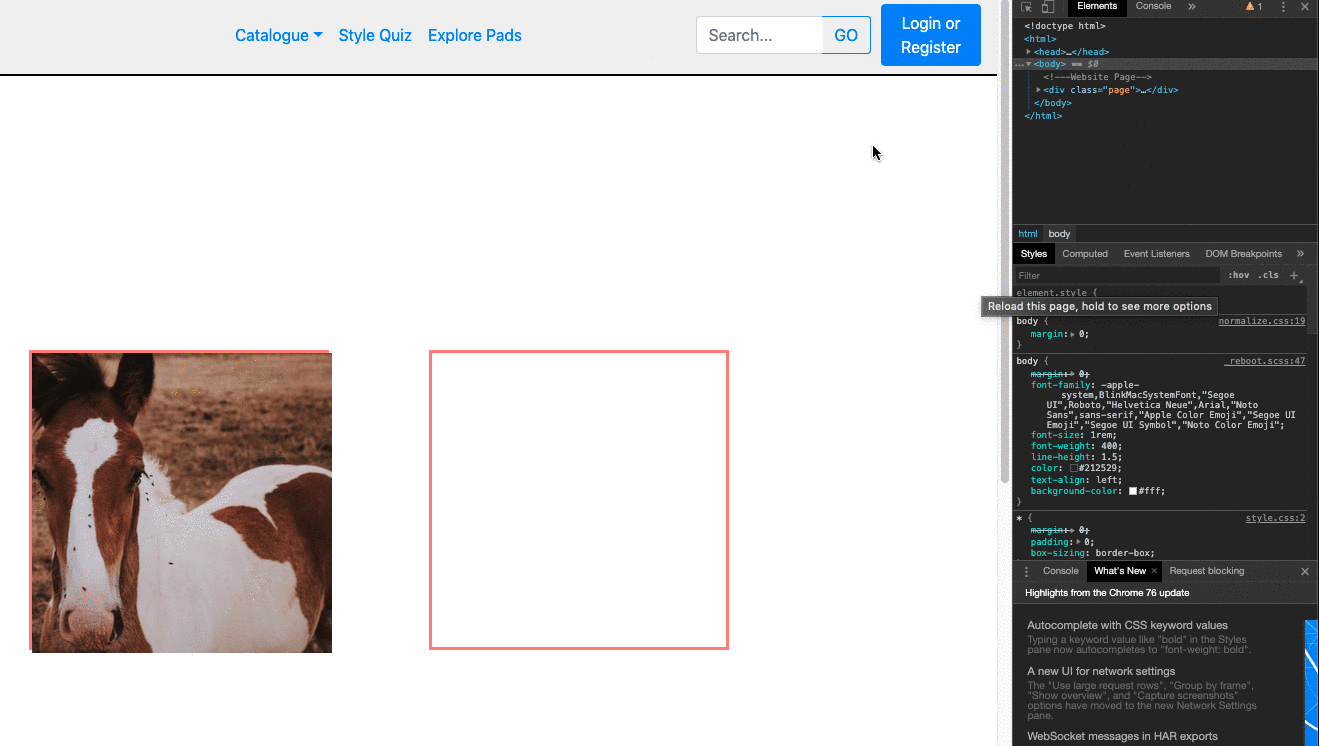Open the Style Quiz link
Viewport: 1319px width, 746px height.
point(375,35)
